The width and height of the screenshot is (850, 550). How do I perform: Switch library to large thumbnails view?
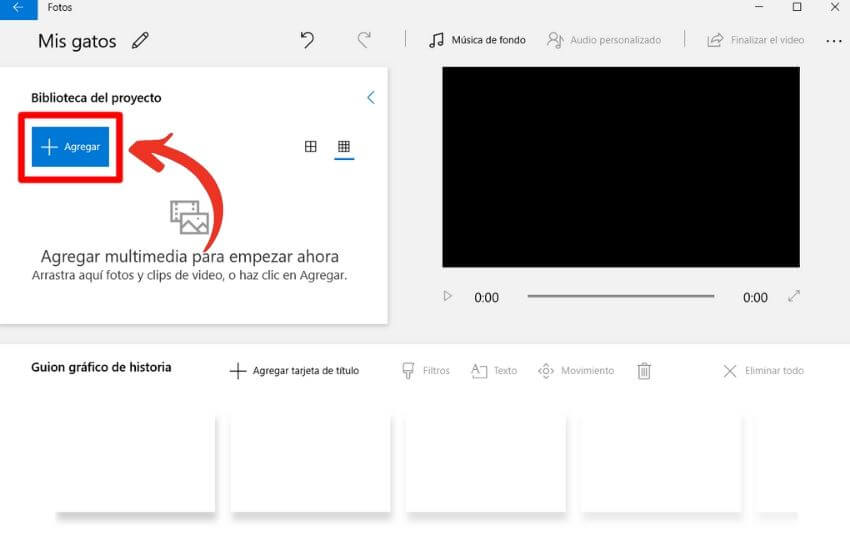[311, 146]
